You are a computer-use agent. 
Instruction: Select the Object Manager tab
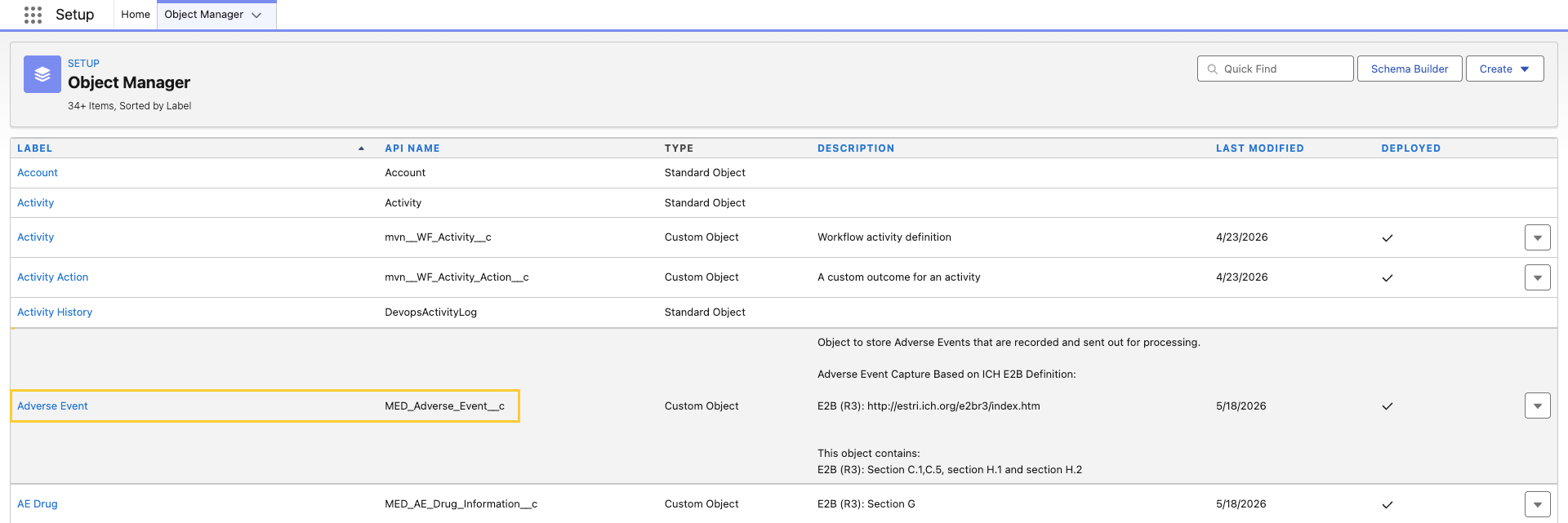[204, 15]
